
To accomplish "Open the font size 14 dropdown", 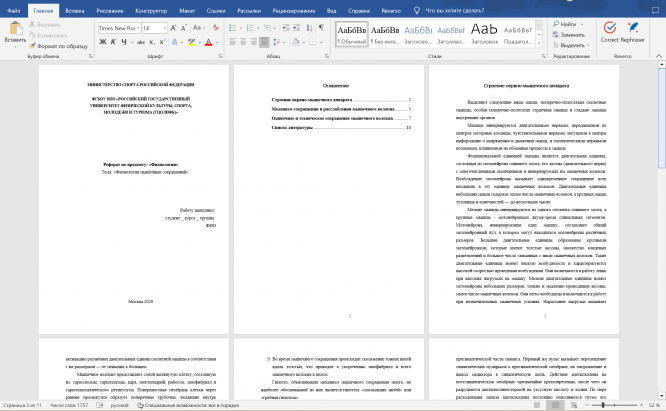I will click(154, 28).
